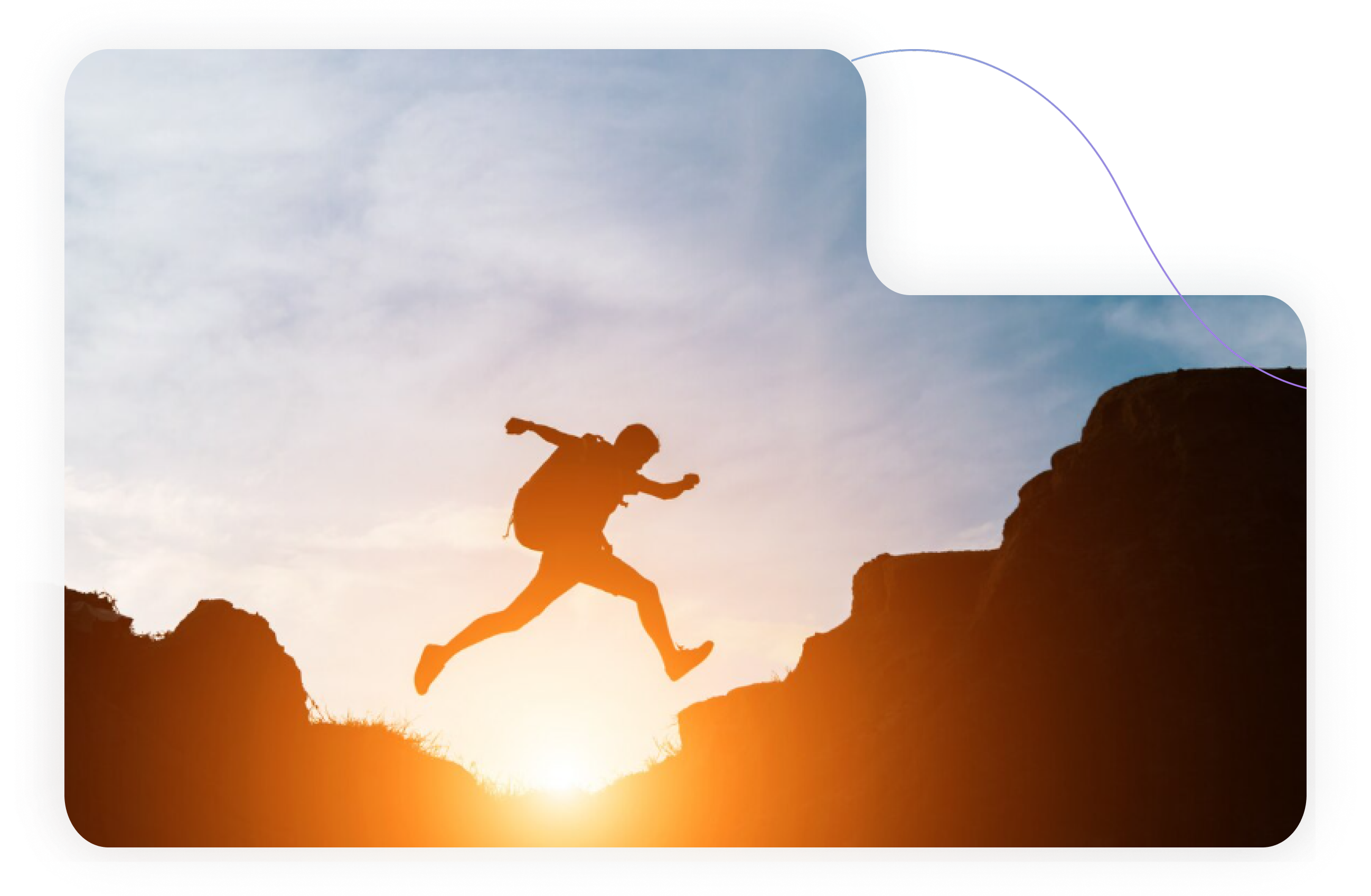Click the hiker's raised rear fist
This screenshot has height=896, width=1371.
pyautogui.click(x=514, y=426)
